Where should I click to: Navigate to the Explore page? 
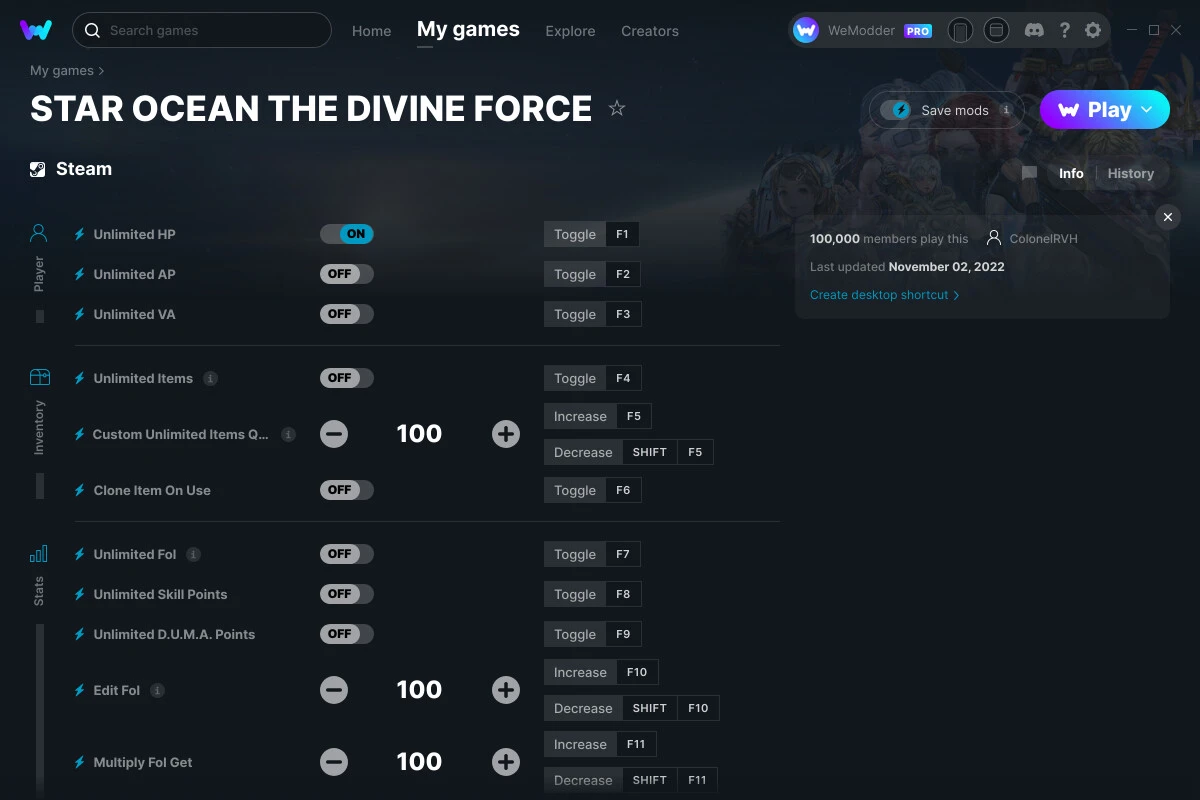[570, 31]
